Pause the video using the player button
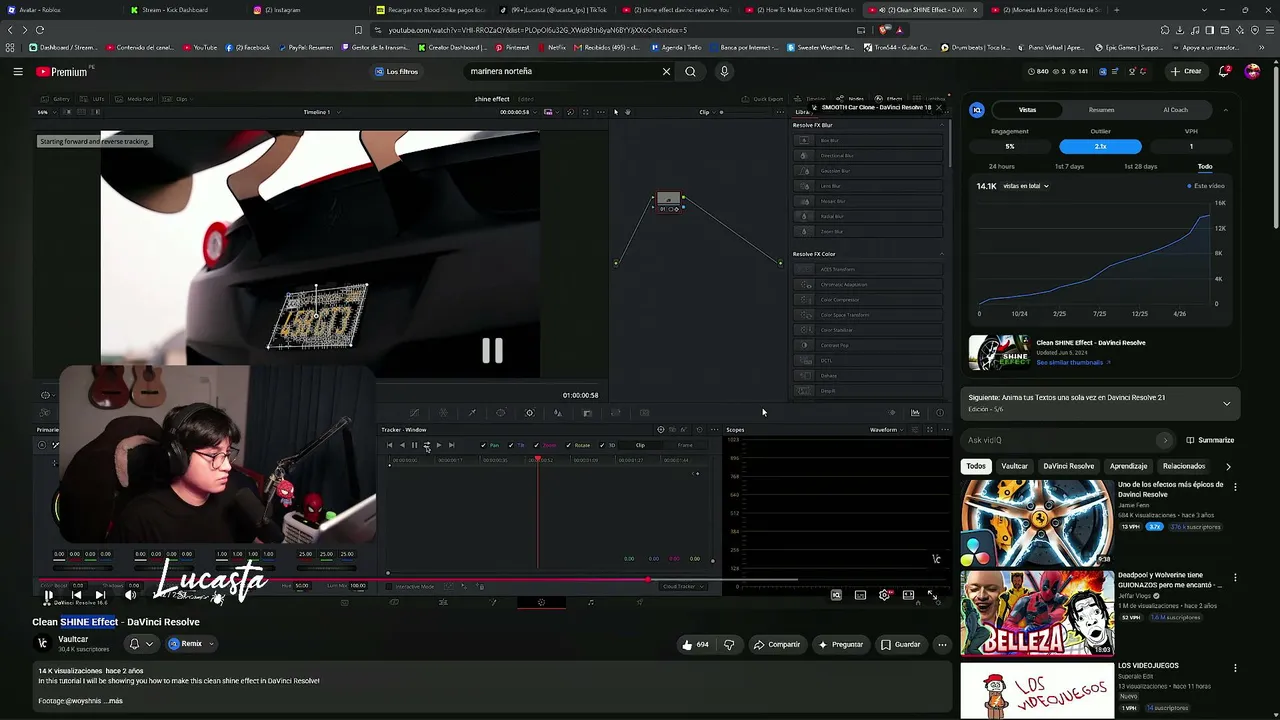 click(48, 595)
